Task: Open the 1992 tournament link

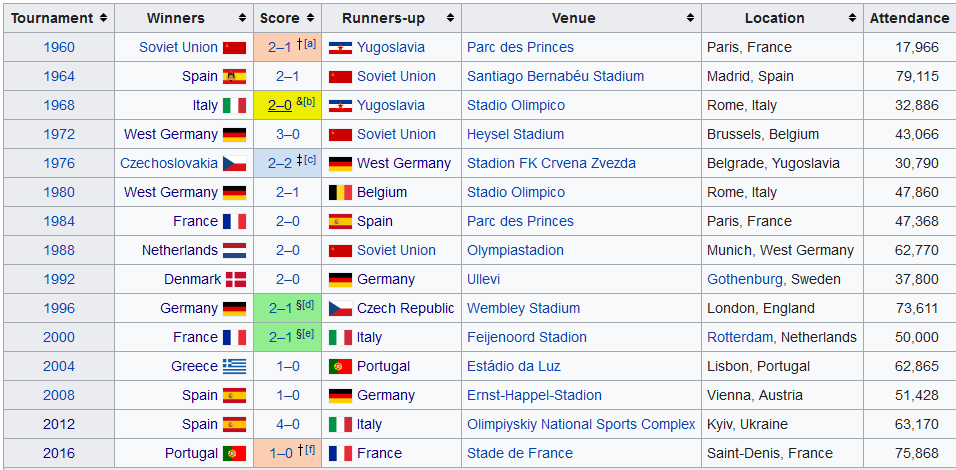Action: tap(58, 279)
